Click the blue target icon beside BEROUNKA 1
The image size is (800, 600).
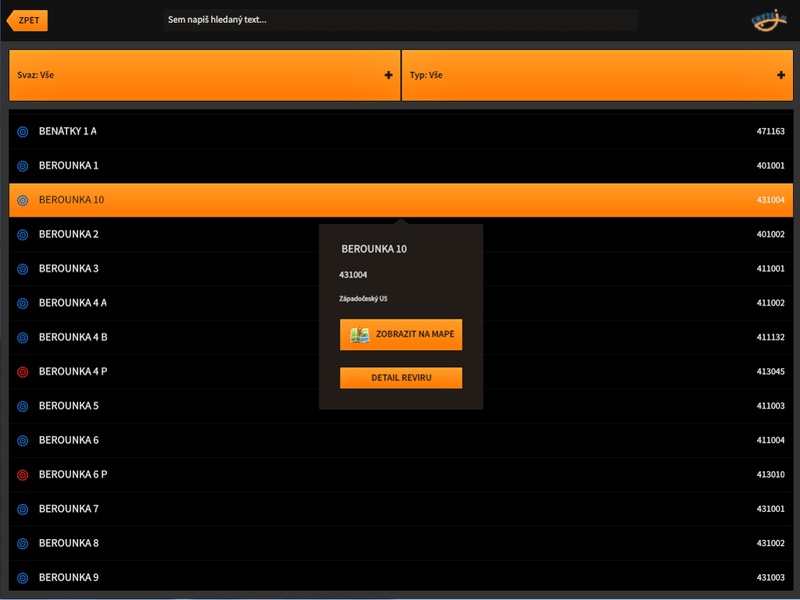click(x=22, y=166)
